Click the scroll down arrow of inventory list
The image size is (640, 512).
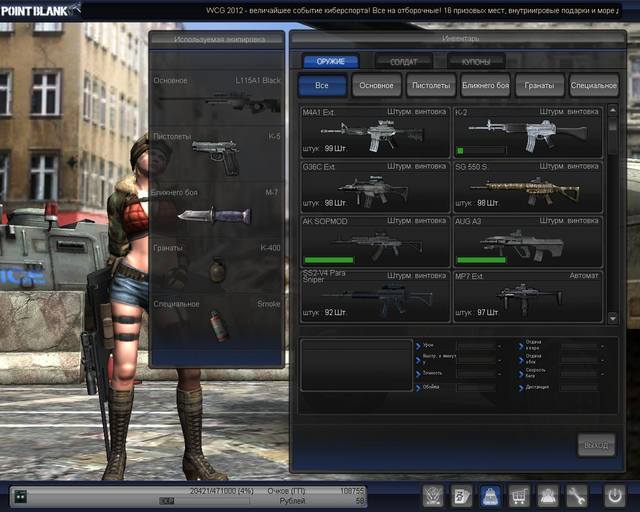613,318
